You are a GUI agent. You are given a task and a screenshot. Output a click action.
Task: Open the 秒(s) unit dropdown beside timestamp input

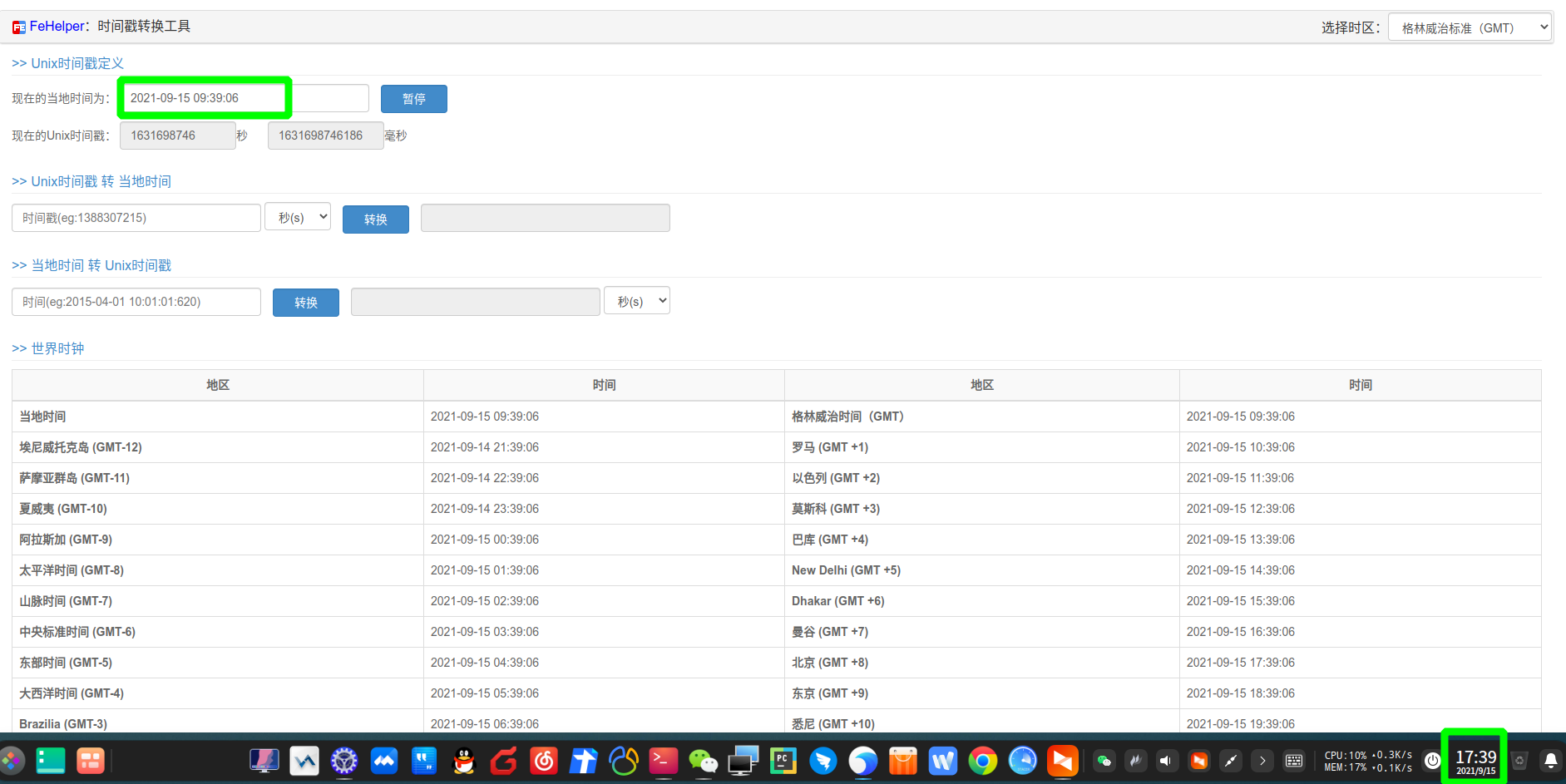298,217
